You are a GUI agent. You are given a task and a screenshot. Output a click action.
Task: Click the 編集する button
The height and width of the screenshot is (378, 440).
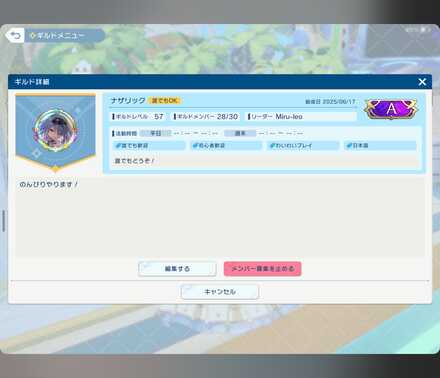pyautogui.click(x=177, y=269)
